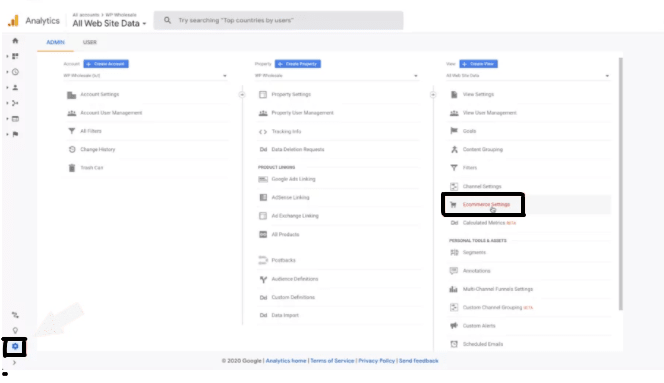Viewport: 664px width, 383px height.
Task: Open Annotations
Action: (x=476, y=271)
